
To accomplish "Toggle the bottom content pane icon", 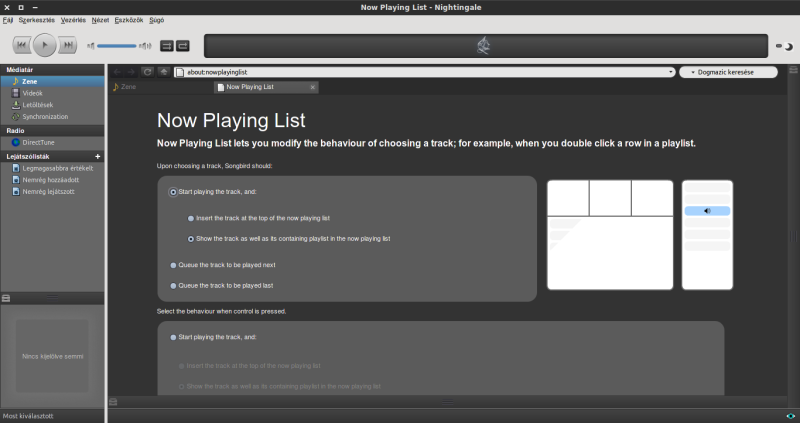I will 113,402.
